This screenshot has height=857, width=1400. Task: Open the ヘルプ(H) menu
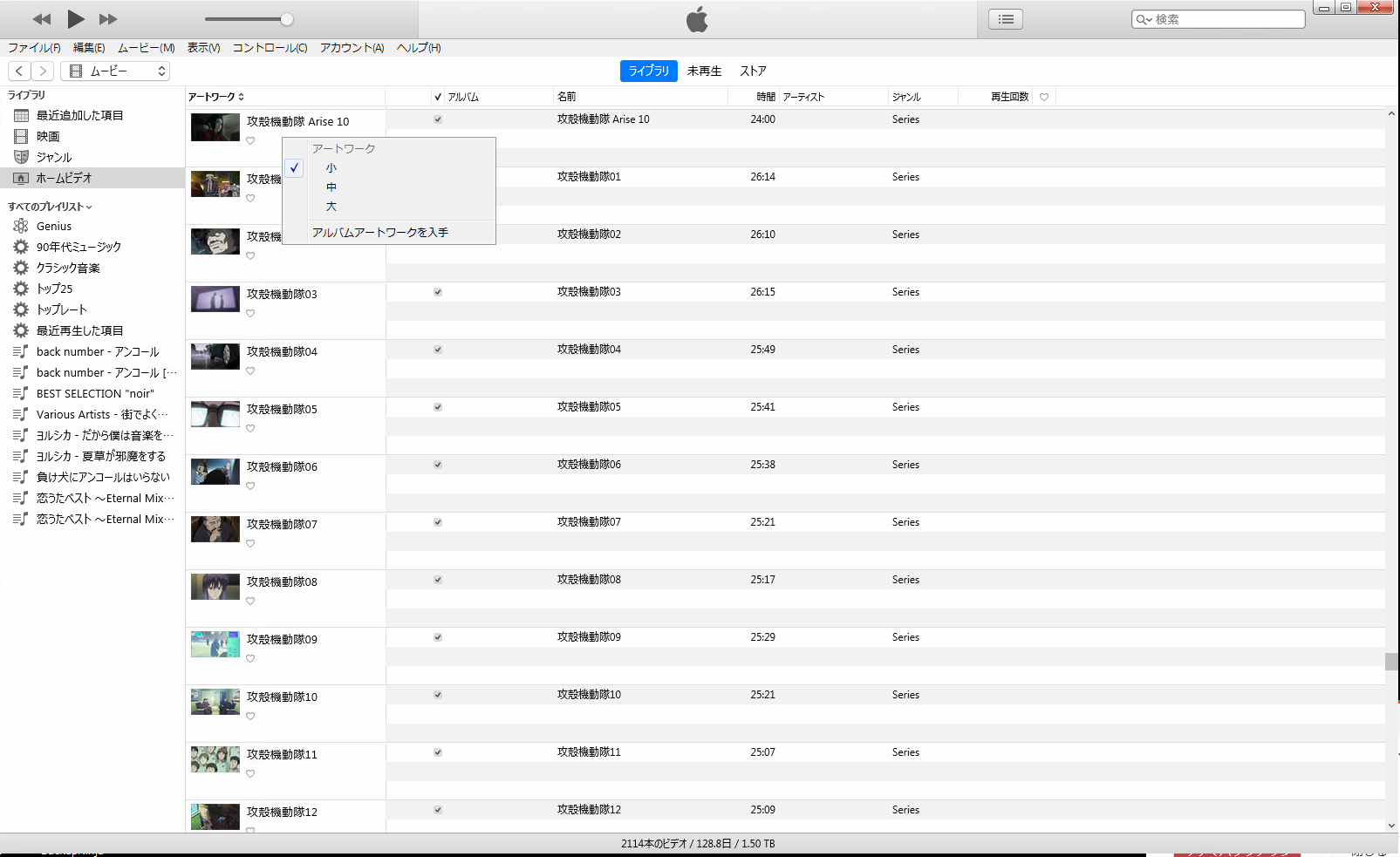[x=419, y=48]
